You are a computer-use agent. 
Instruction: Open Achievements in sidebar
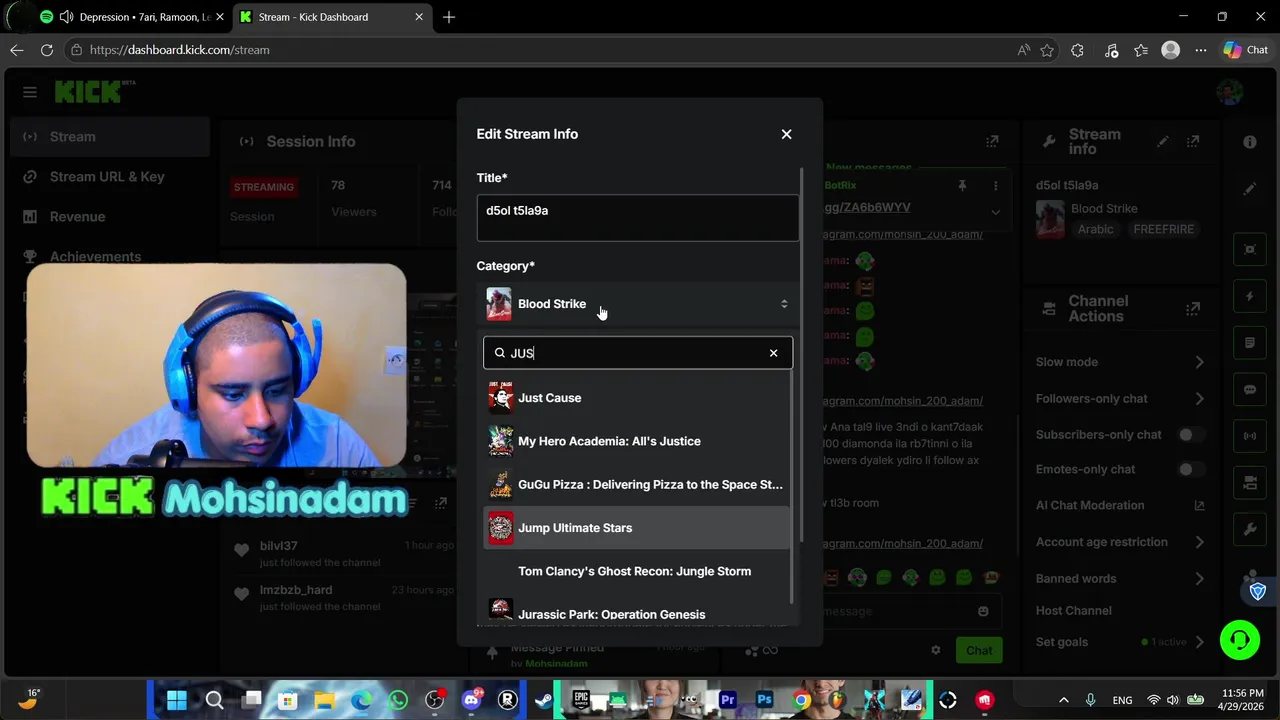(x=110, y=256)
